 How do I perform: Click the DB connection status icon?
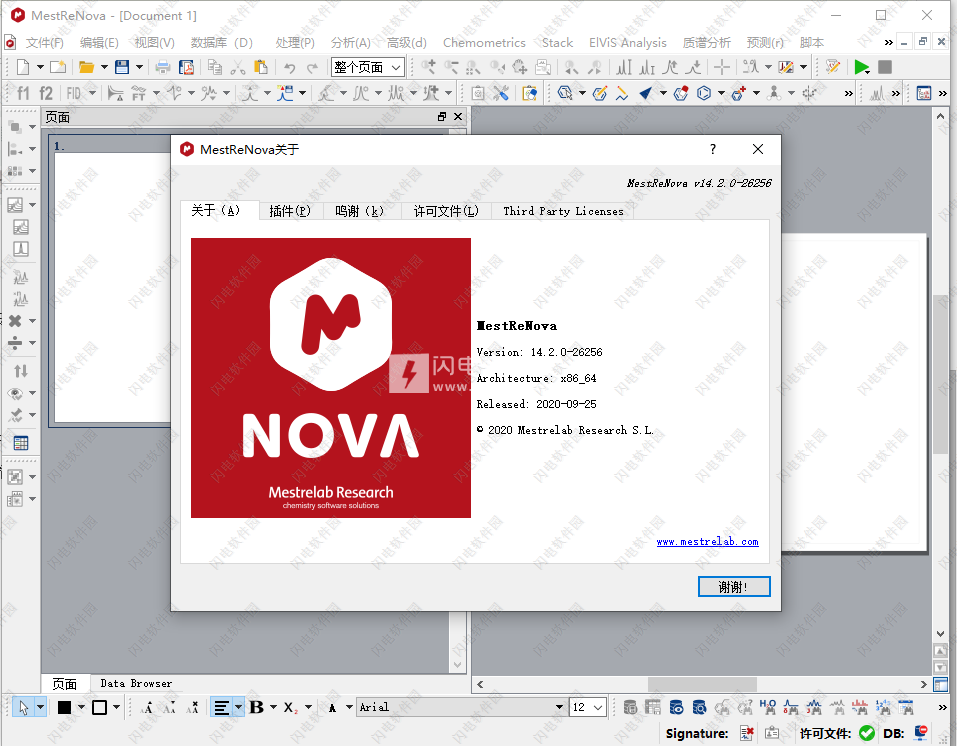tap(920, 733)
